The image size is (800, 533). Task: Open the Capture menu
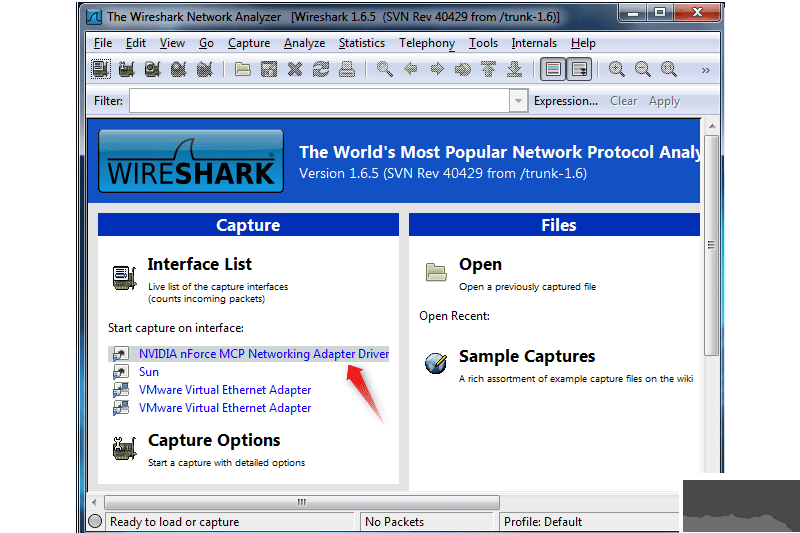point(249,43)
